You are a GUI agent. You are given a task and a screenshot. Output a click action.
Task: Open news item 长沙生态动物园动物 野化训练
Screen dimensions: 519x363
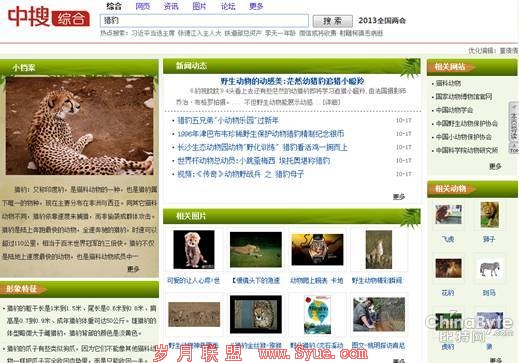click(x=262, y=147)
